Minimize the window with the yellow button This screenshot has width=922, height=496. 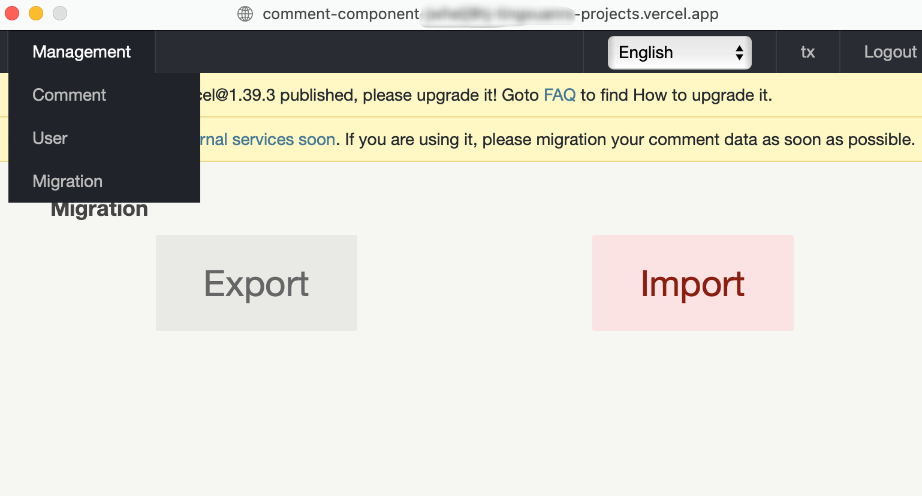pos(36,13)
